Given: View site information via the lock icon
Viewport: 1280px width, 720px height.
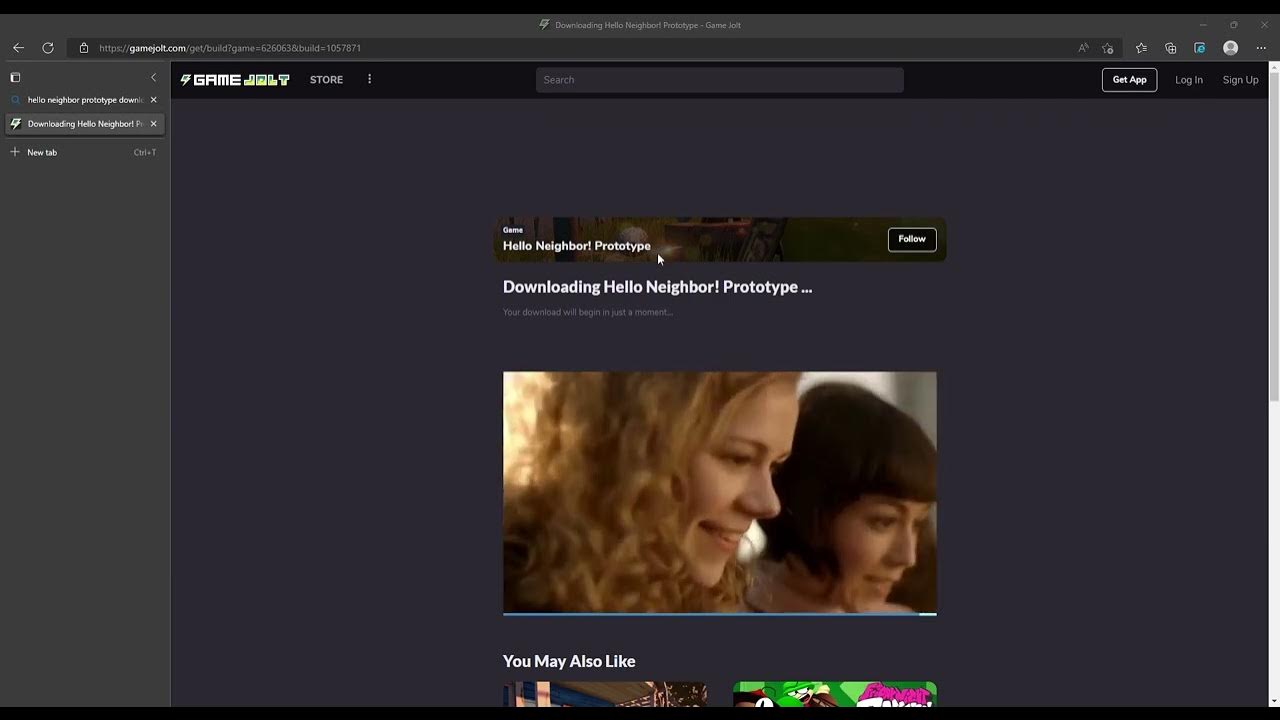Looking at the screenshot, I should pos(84,48).
